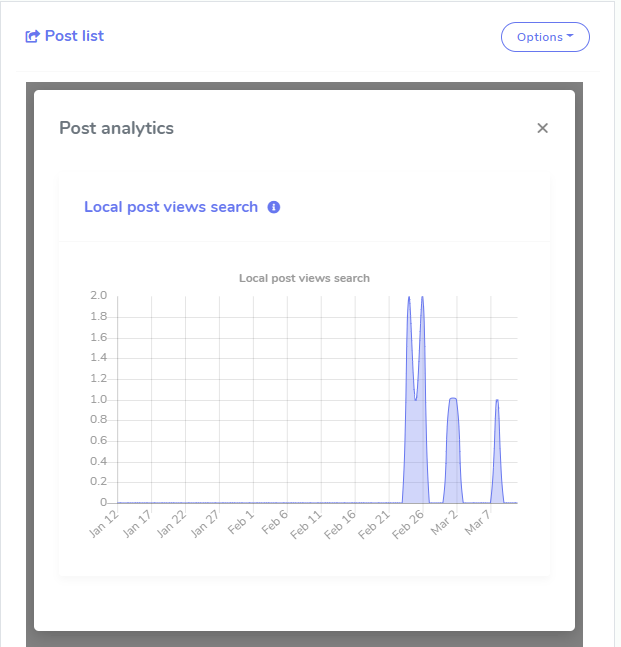Click the Feb 26 x-axis label

408,524
